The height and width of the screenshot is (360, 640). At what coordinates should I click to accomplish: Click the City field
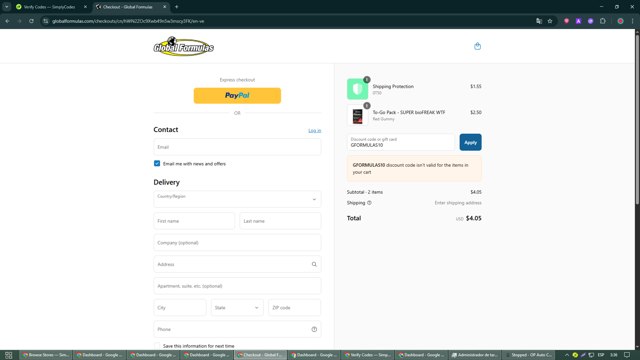click(180, 307)
